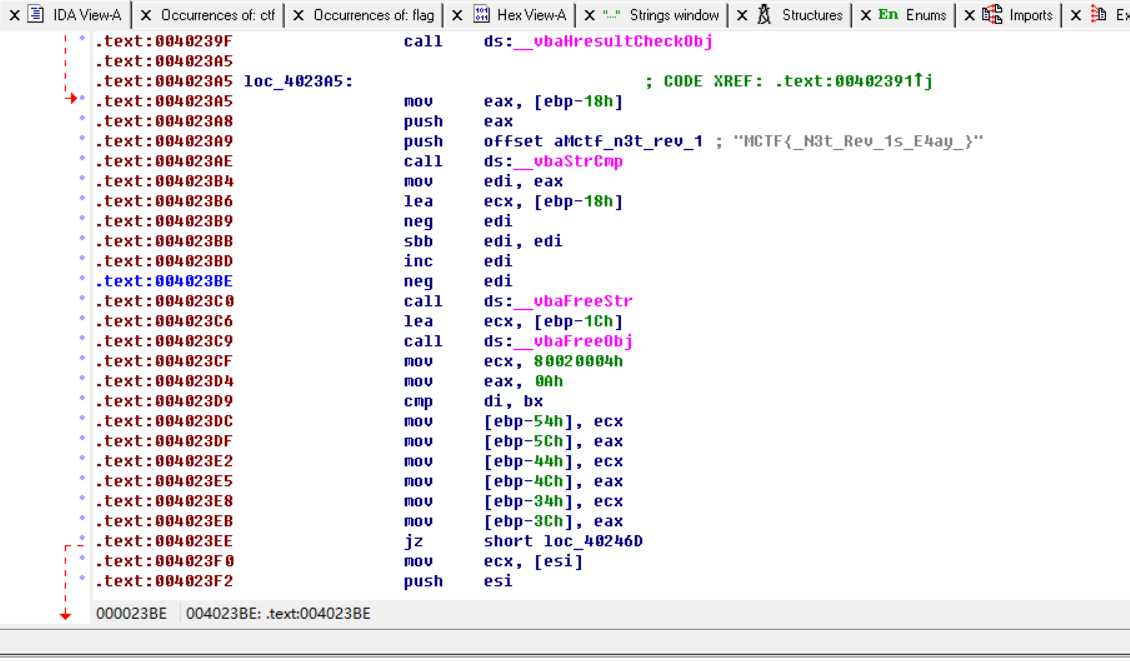The image size is (1130, 661).
Task: Click the inc edi instruction
Action: click(x=458, y=261)
